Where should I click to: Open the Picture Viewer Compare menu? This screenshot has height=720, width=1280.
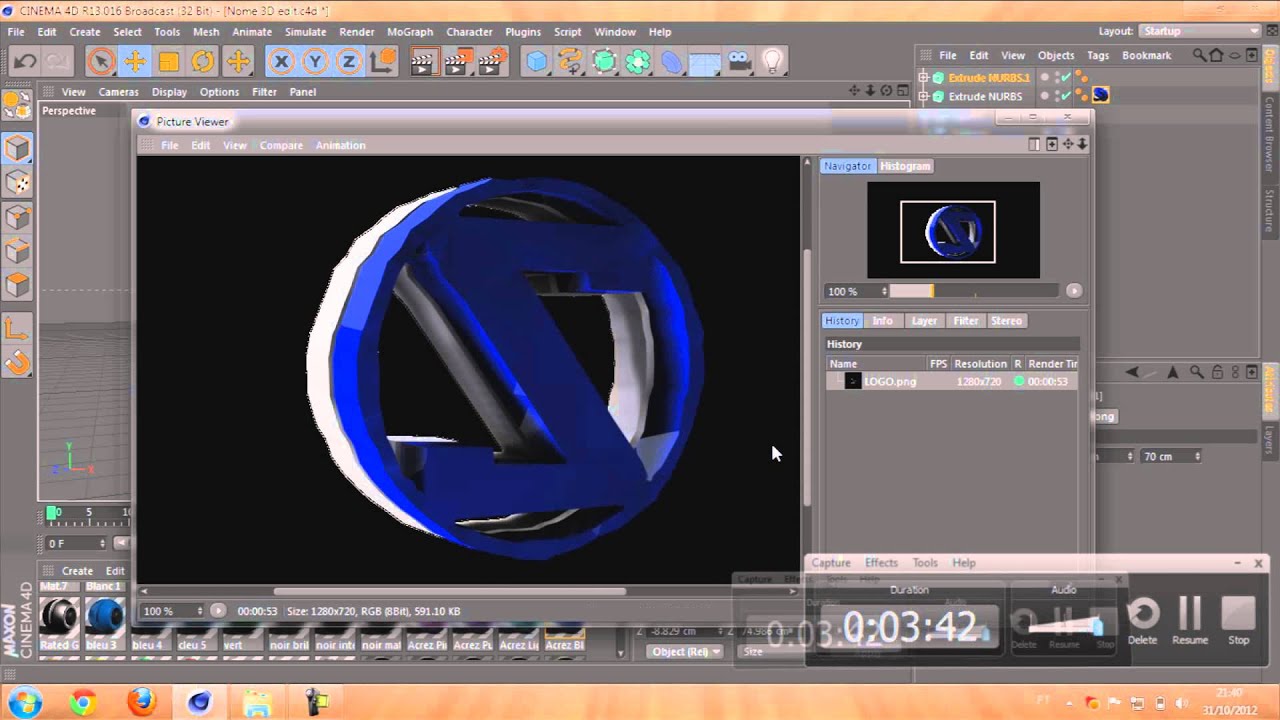[281, 145]
